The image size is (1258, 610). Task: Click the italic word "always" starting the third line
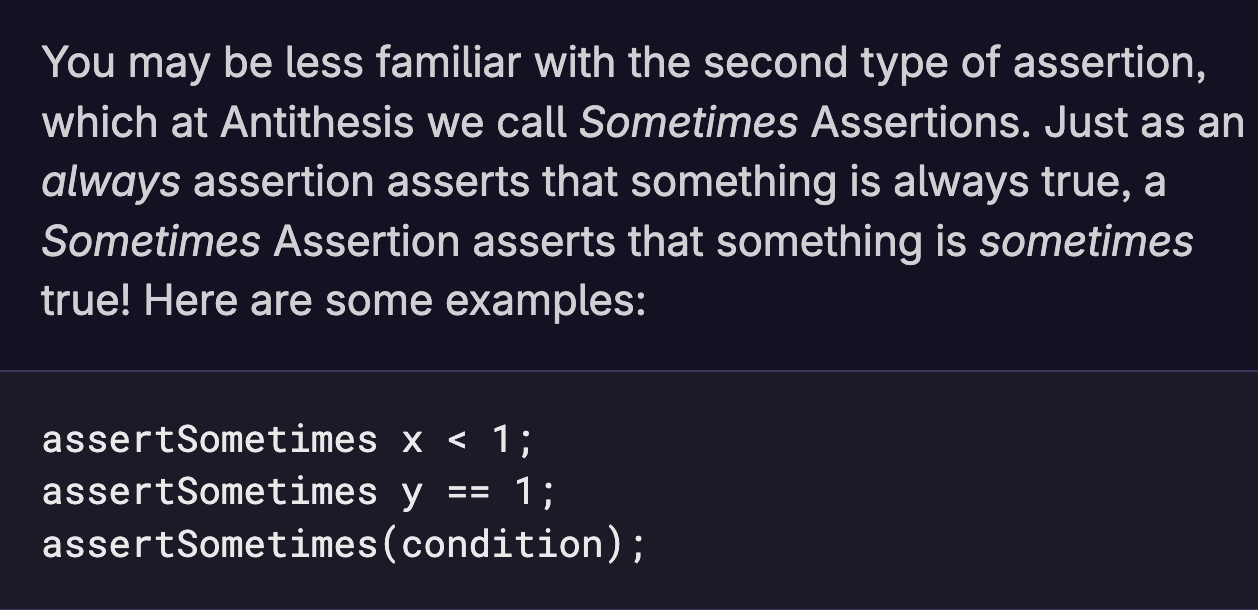(111, 183)
